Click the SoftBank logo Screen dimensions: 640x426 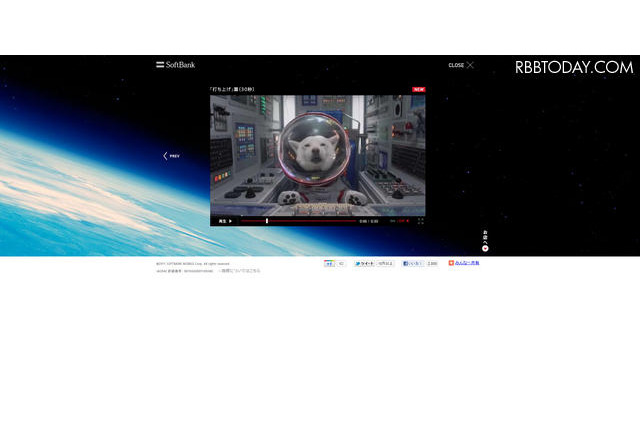tap(176, 64)
